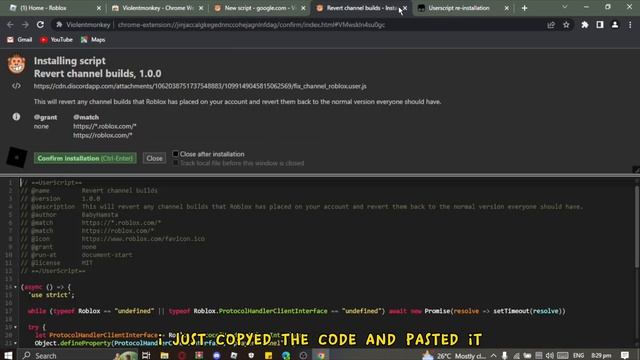The height and width of the screenshot is (360, 640).
Task: Close the Revert channel builds tab
Action: tap(405, 8)
